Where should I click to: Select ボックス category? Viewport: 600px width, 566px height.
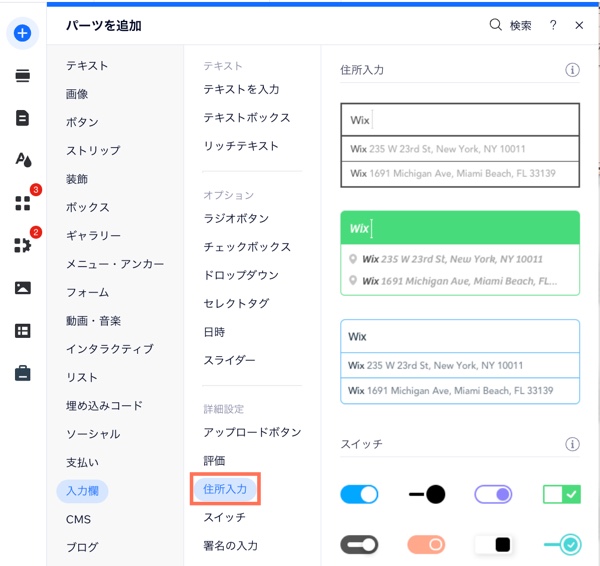click(88, 207)
